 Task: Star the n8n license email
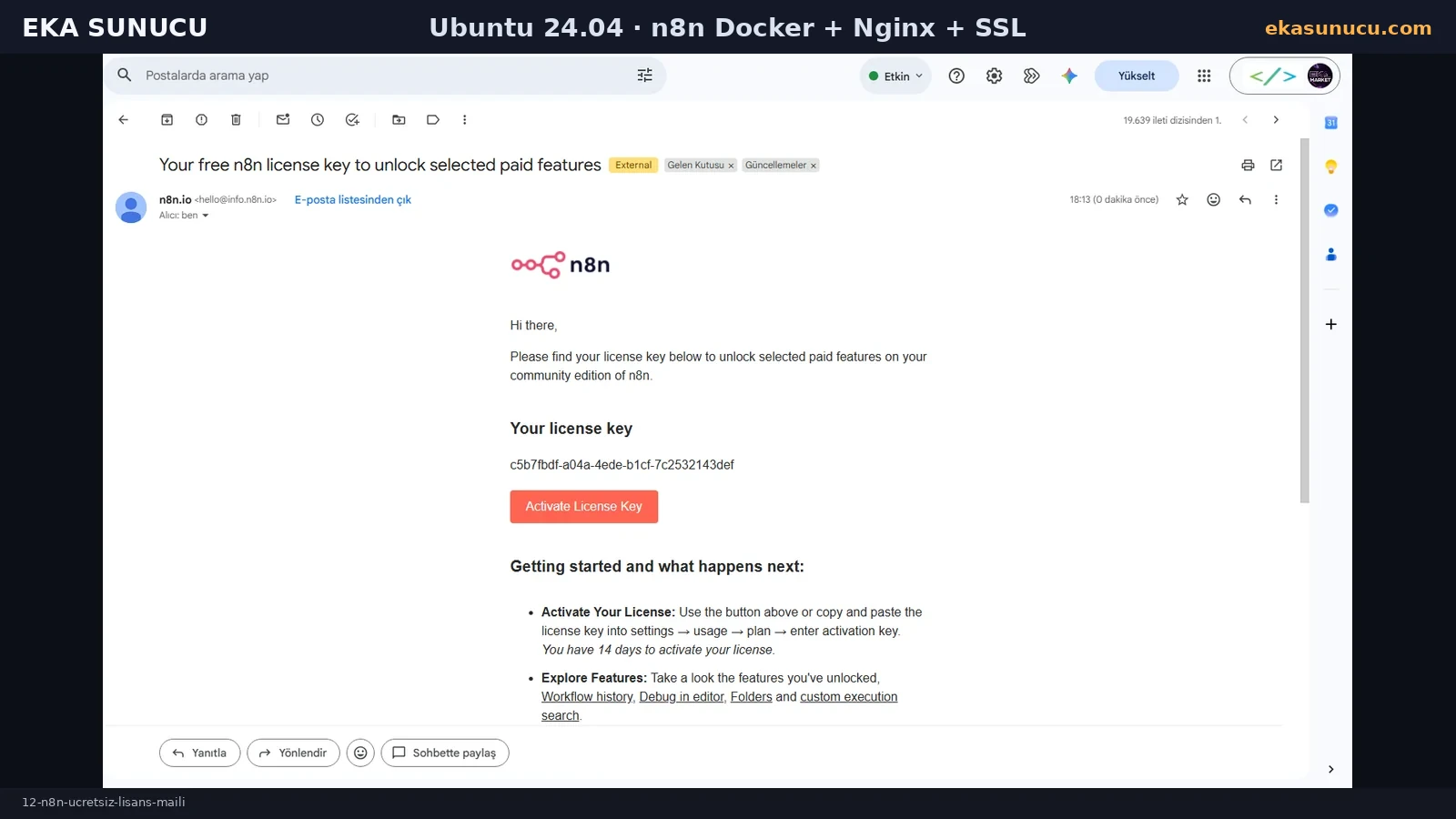(1182, 200)
